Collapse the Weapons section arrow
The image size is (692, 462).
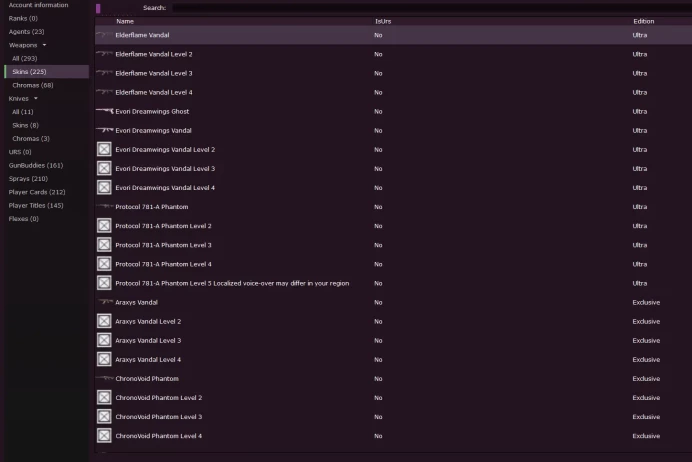[x=44, y=45]
